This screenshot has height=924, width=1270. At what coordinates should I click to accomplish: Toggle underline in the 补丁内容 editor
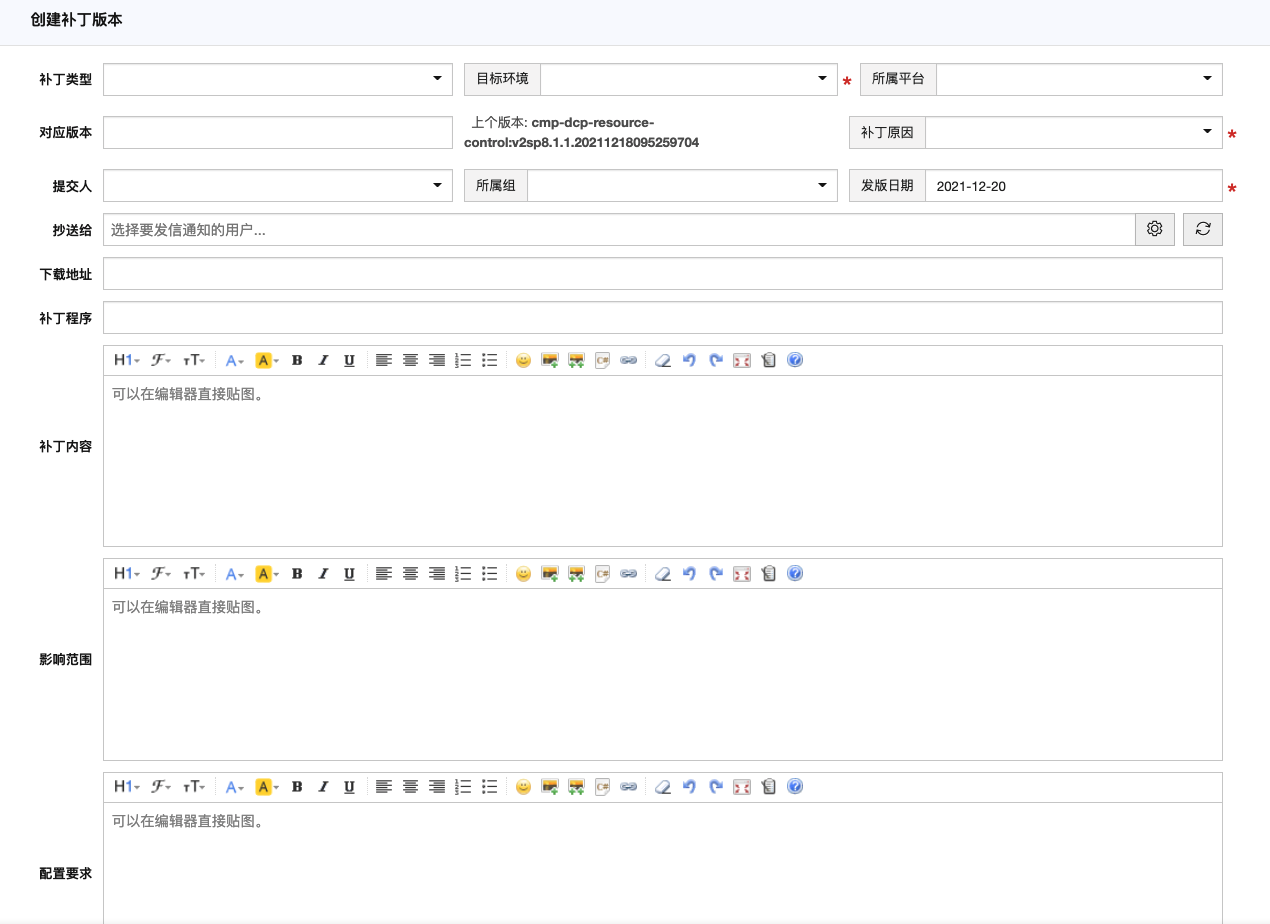click(x=349, y=360)
